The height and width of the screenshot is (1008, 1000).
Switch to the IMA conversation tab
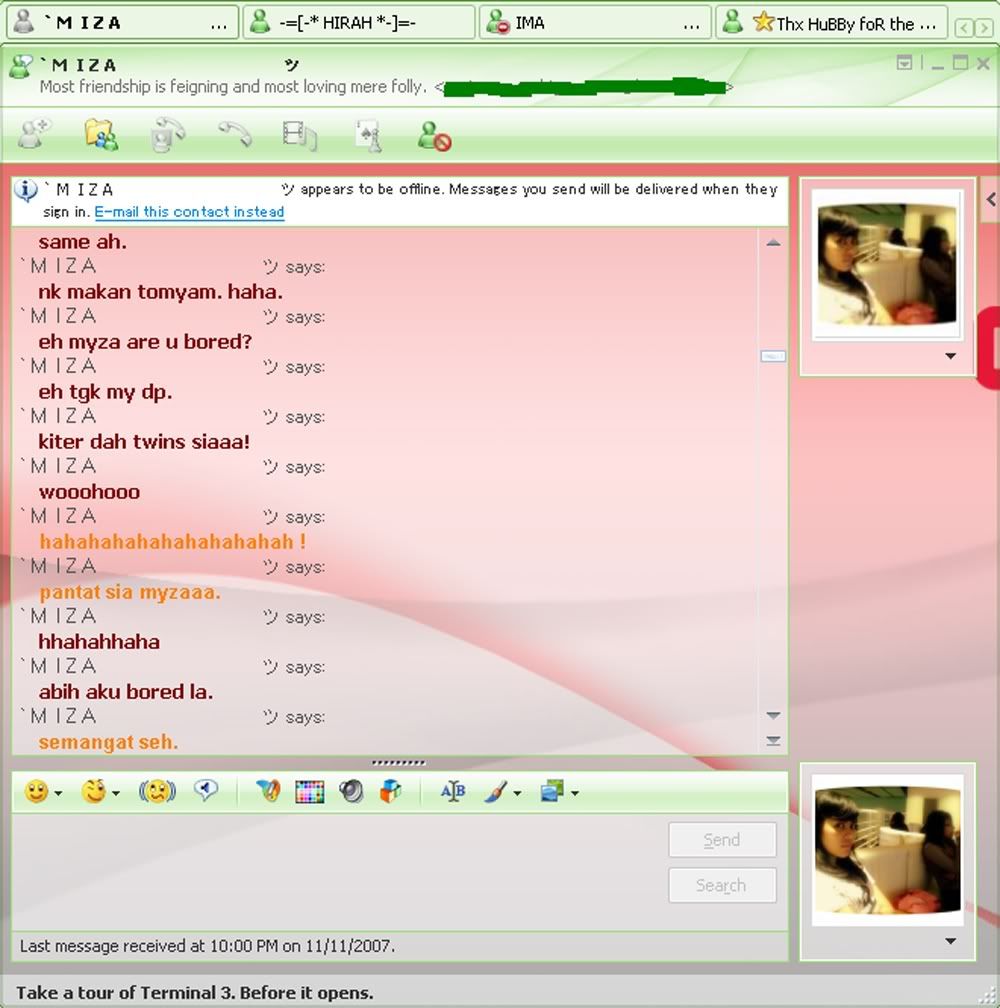pos(595,22)
